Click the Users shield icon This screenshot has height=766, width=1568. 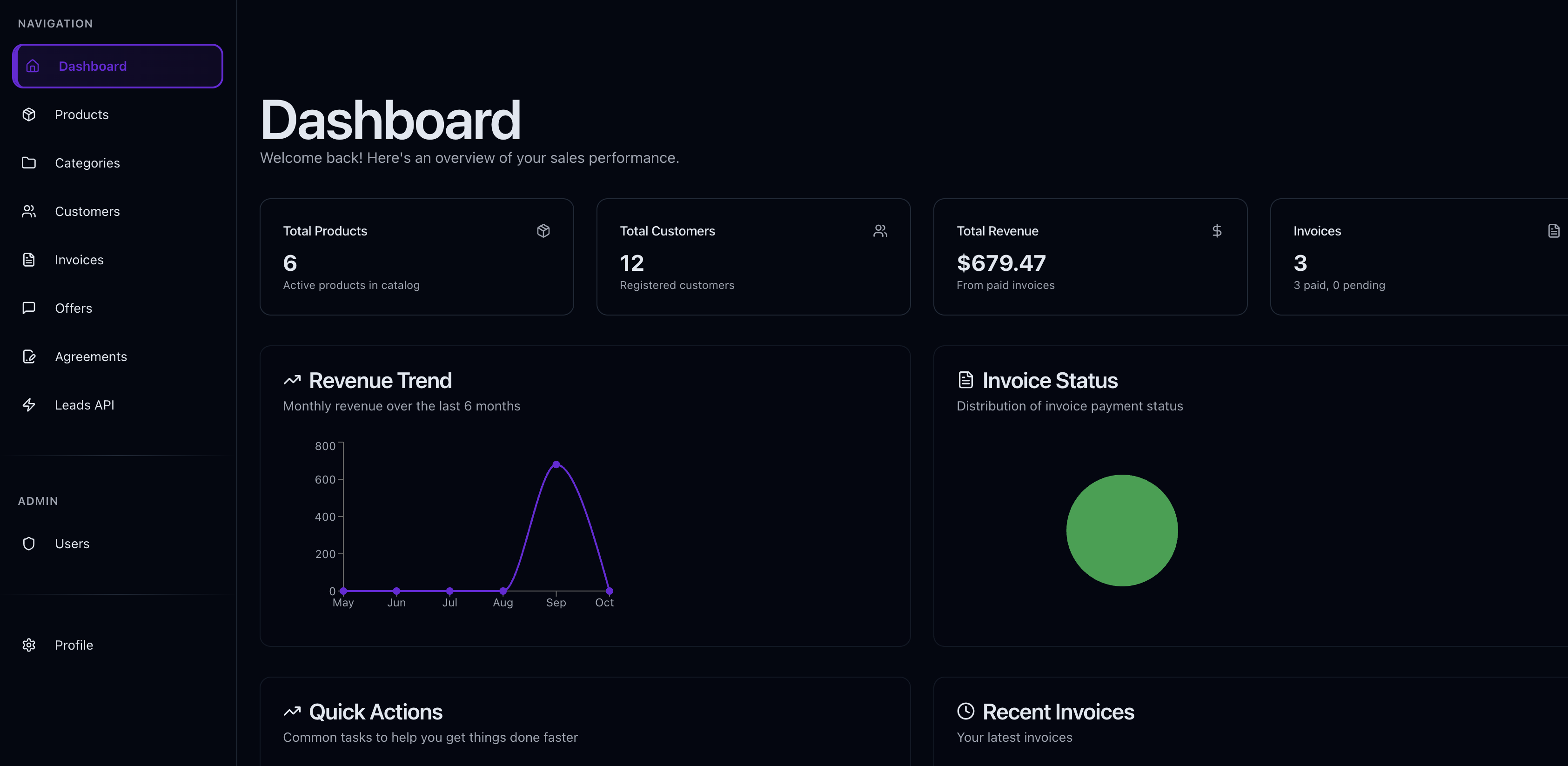click(x=28, y=543)
